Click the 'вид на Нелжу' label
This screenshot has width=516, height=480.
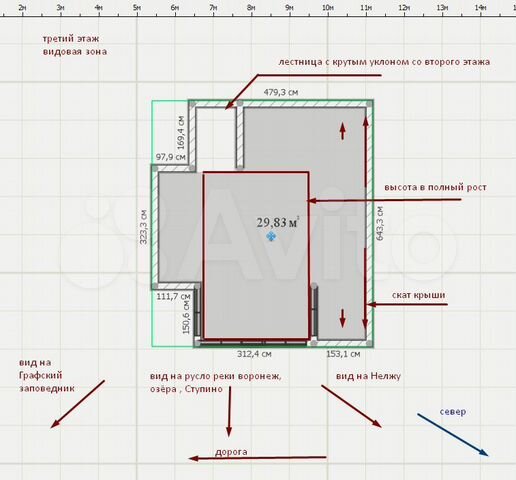pyautogui.click(x=368, y=376)
